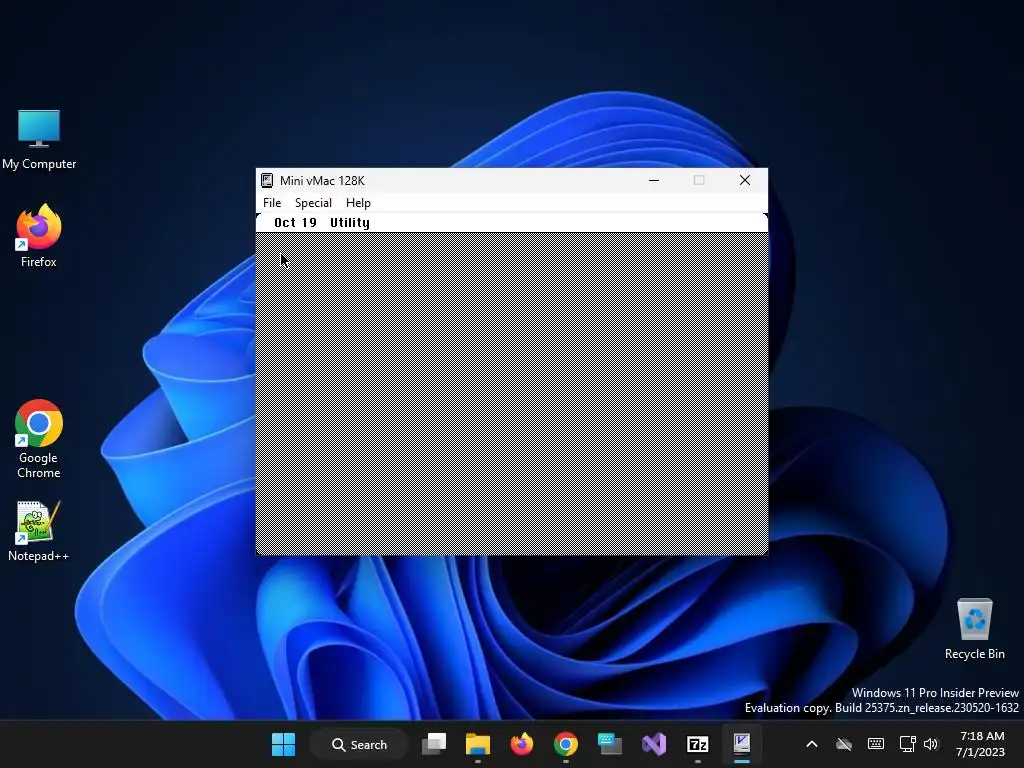The height and width of the screenshot is (768, 1024).
Task: Click the Oct 19 menu in emulated Mac
Action: [x=295, y=223]
